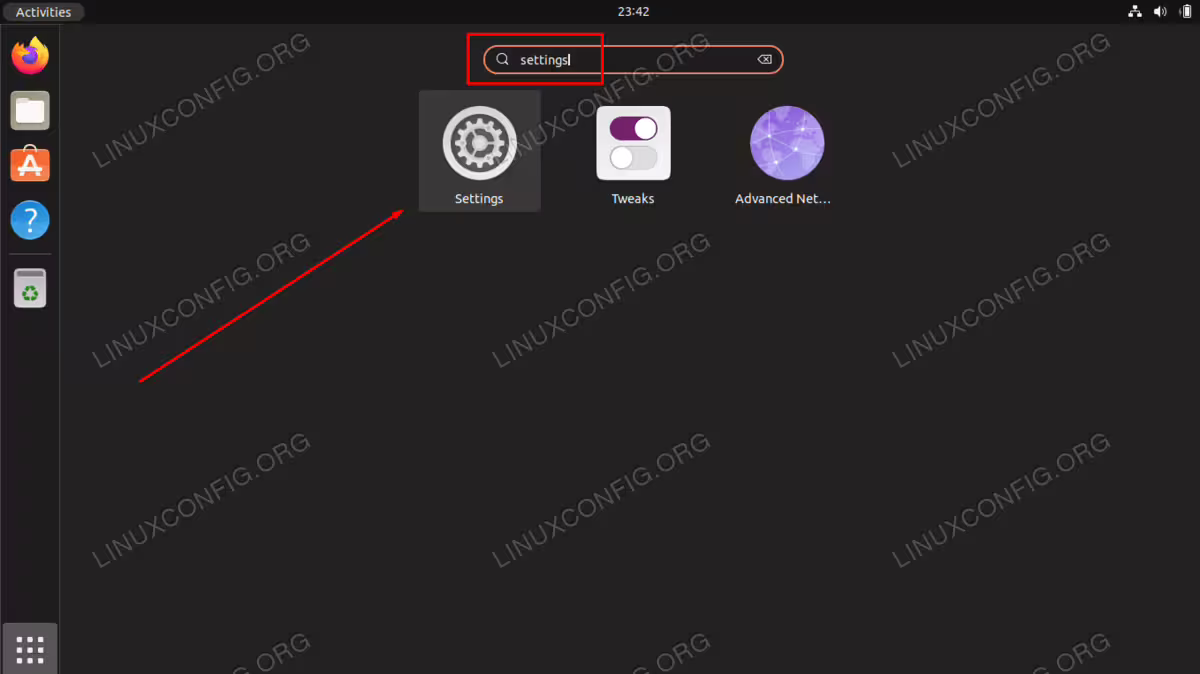The image size is (1200, 674).
Task: Show Applications grid button
Action: pyautogui.click(x=30, y=649)
